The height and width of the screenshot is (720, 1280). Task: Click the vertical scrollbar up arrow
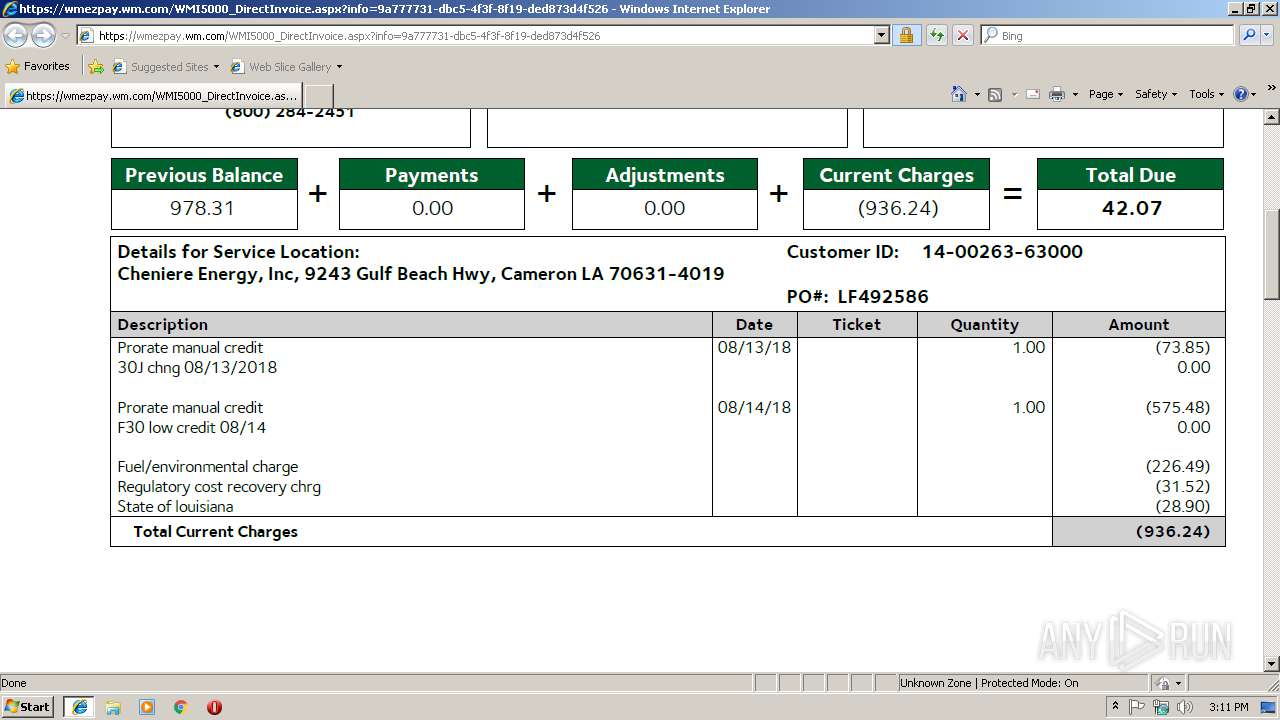pyautogui.click(x=1272, y=117)
